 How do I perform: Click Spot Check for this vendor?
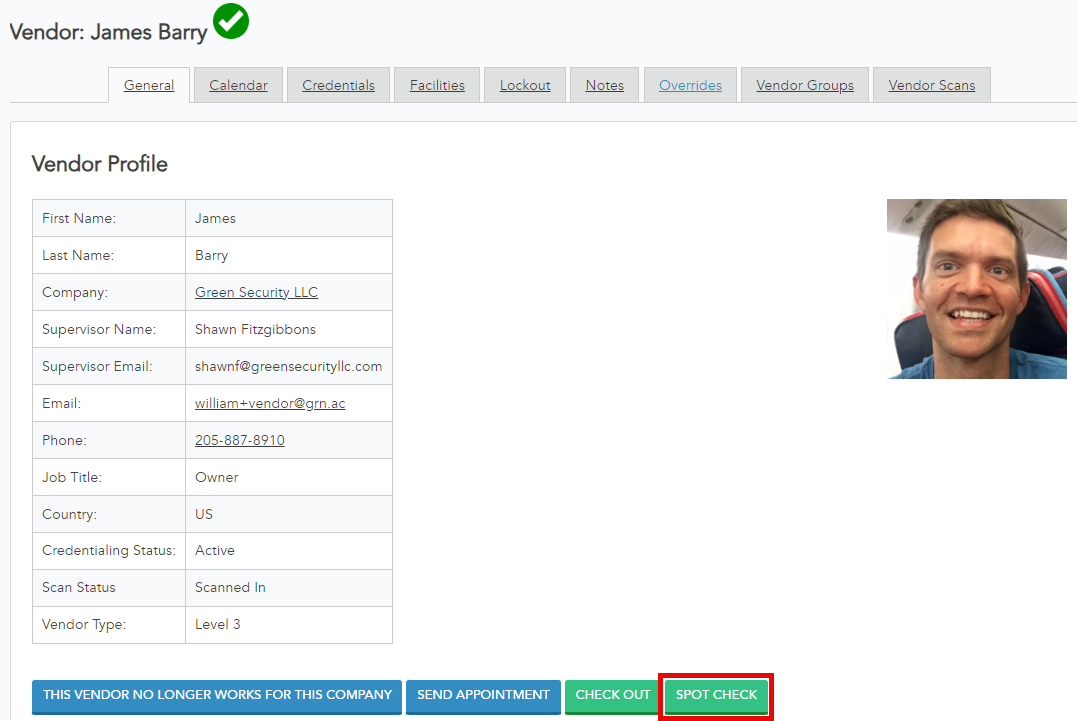[716, 695]
